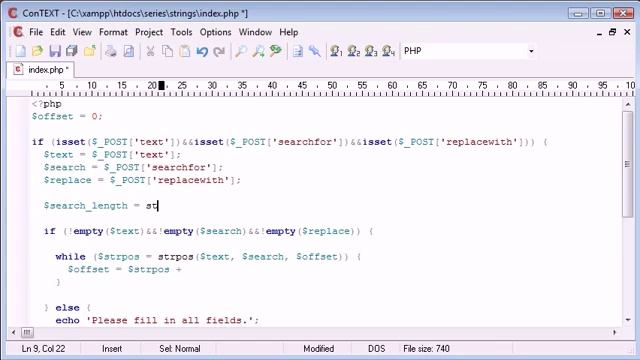Screen dimensions: 640x360
Task: Open Print Preview from toolbar
Action: 129,51
